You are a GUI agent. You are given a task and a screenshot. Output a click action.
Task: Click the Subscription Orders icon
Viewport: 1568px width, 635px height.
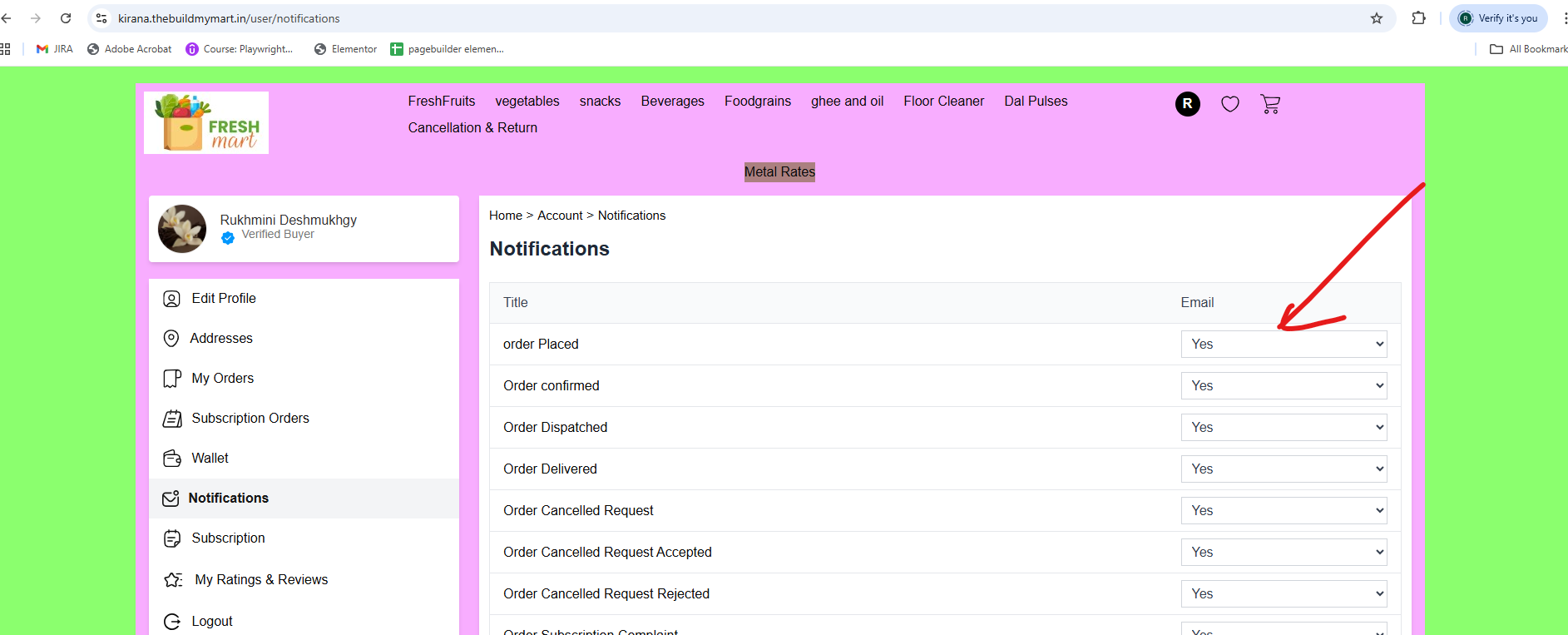click(171, 419)
